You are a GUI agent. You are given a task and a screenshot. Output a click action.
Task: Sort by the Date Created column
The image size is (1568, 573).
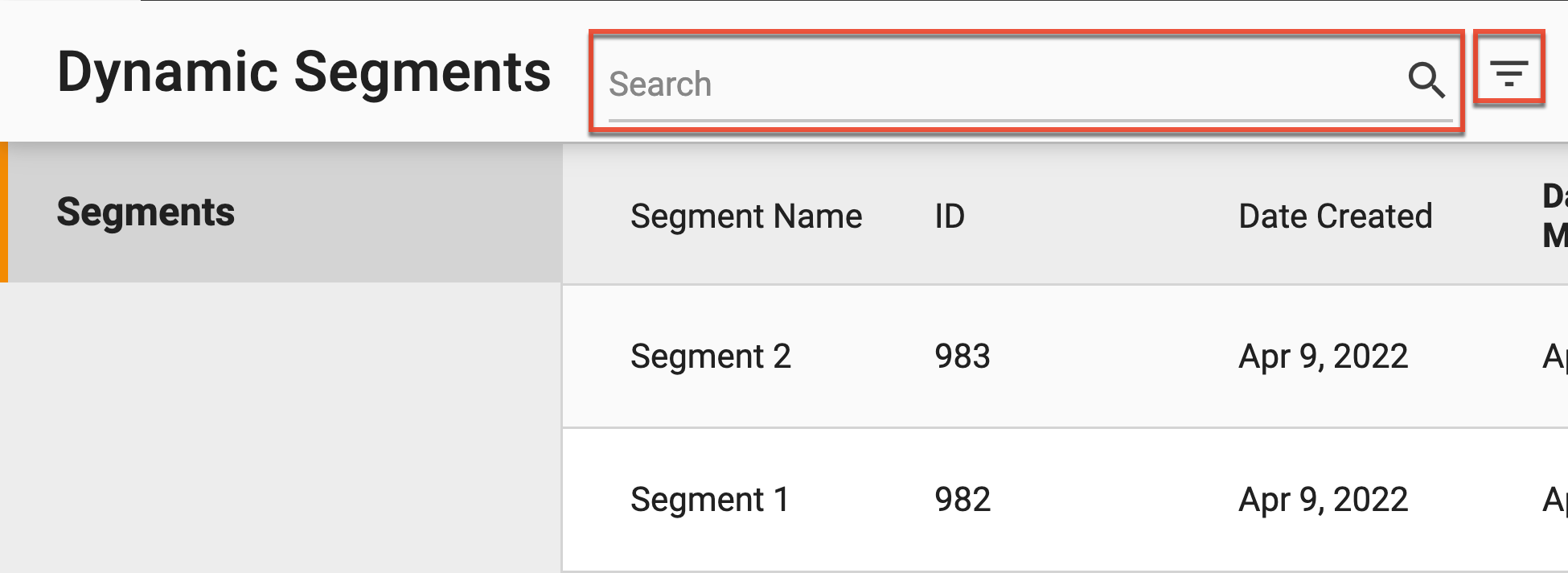point(1336,216)
